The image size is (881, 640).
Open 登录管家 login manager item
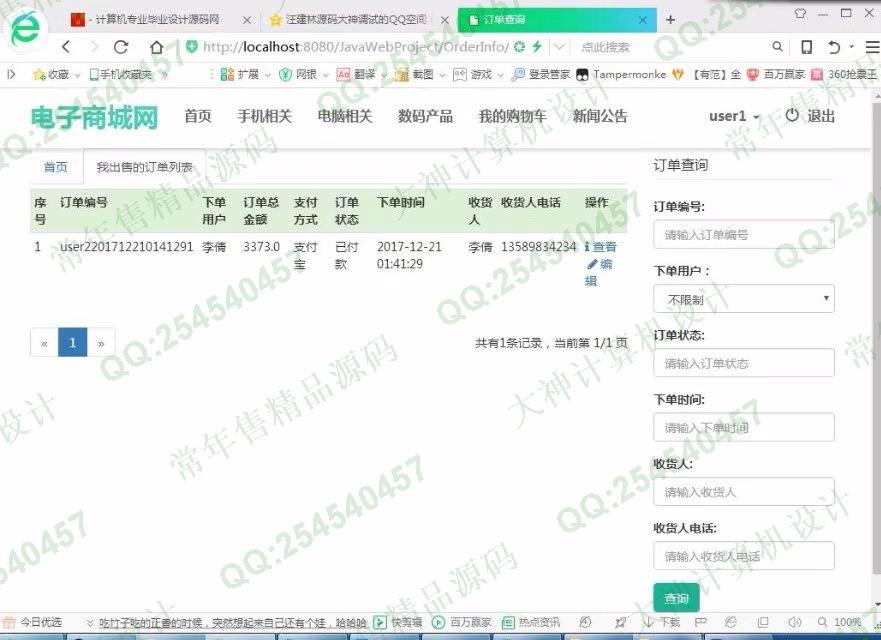point(541,74)
